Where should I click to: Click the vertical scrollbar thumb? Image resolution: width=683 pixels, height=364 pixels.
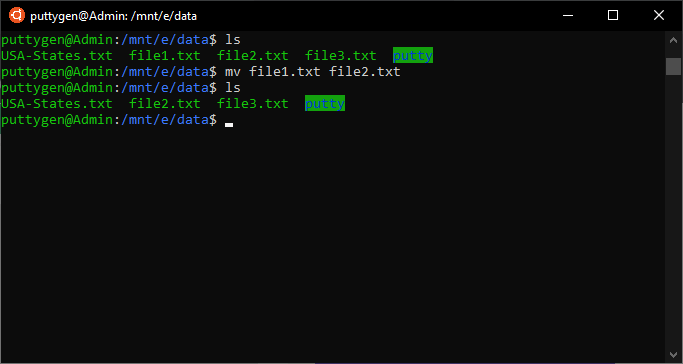673,66
